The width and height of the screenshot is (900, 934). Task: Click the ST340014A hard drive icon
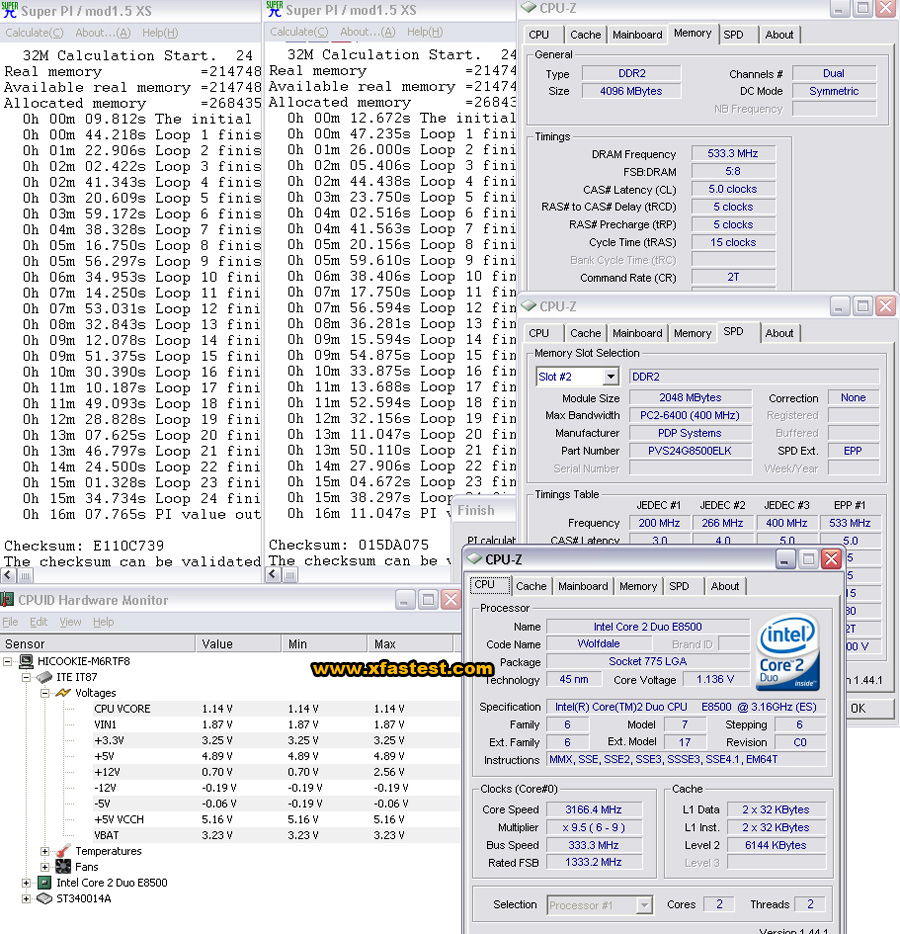point(45,899)
